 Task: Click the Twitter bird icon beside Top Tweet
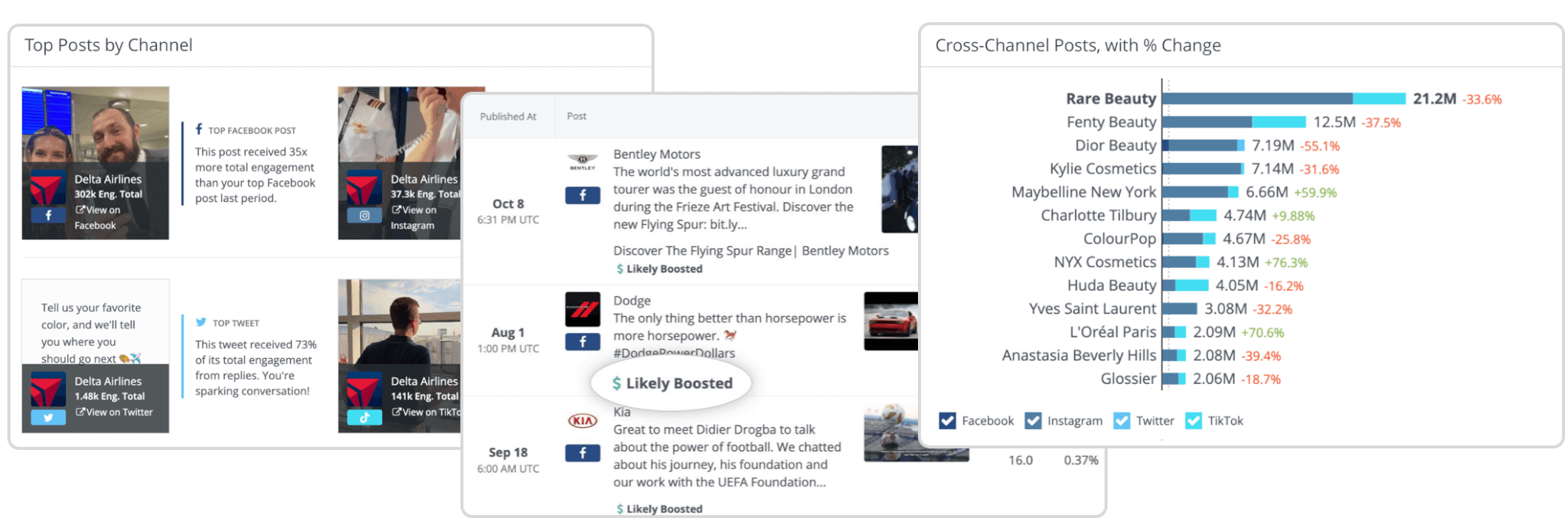(x=201, y=322)
